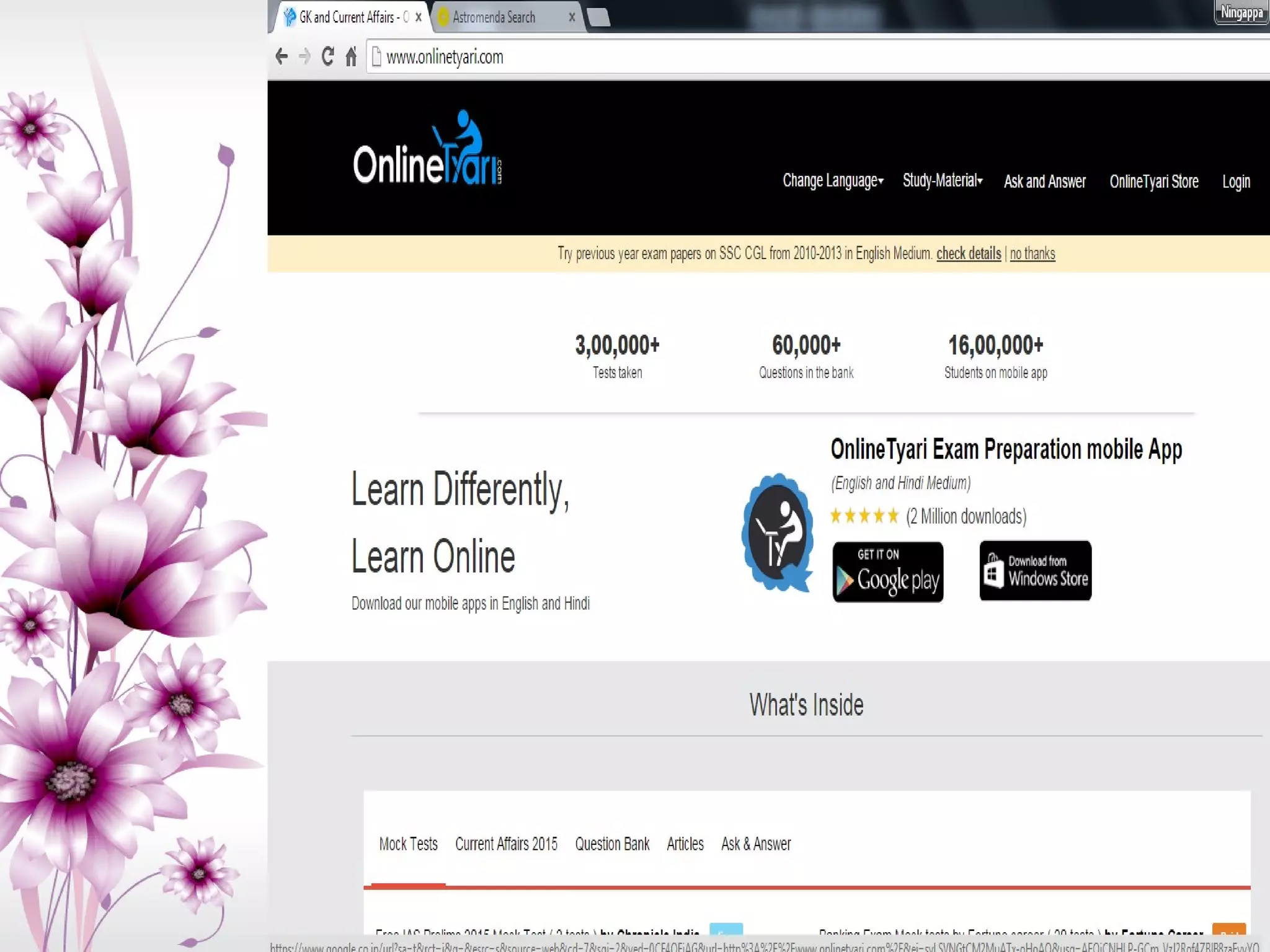Close the GK and Current Affairs tab
Screen dimensions: 1270x952
pyautogui.click(x=419, y=17)
